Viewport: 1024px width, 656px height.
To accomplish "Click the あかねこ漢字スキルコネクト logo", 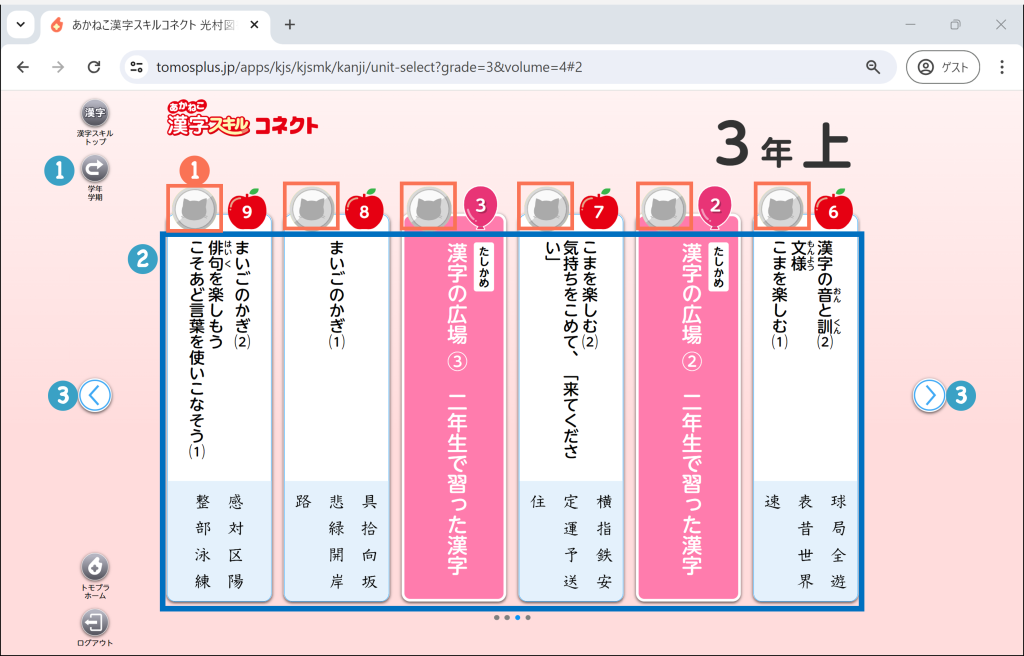I will (x=242, y=119).
